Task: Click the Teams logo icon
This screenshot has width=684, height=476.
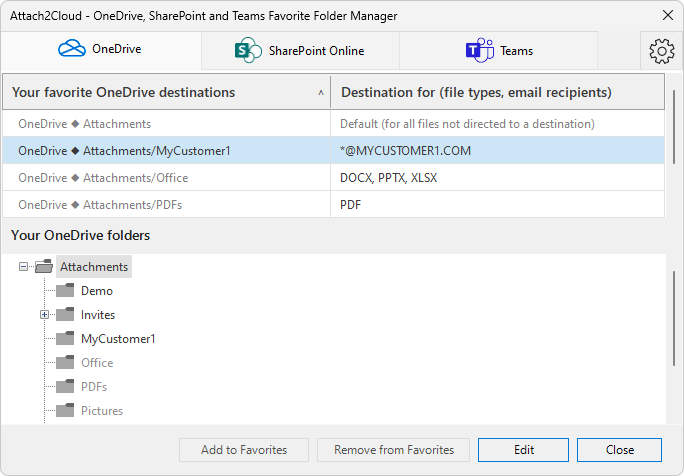Action: tap(479, 51)
